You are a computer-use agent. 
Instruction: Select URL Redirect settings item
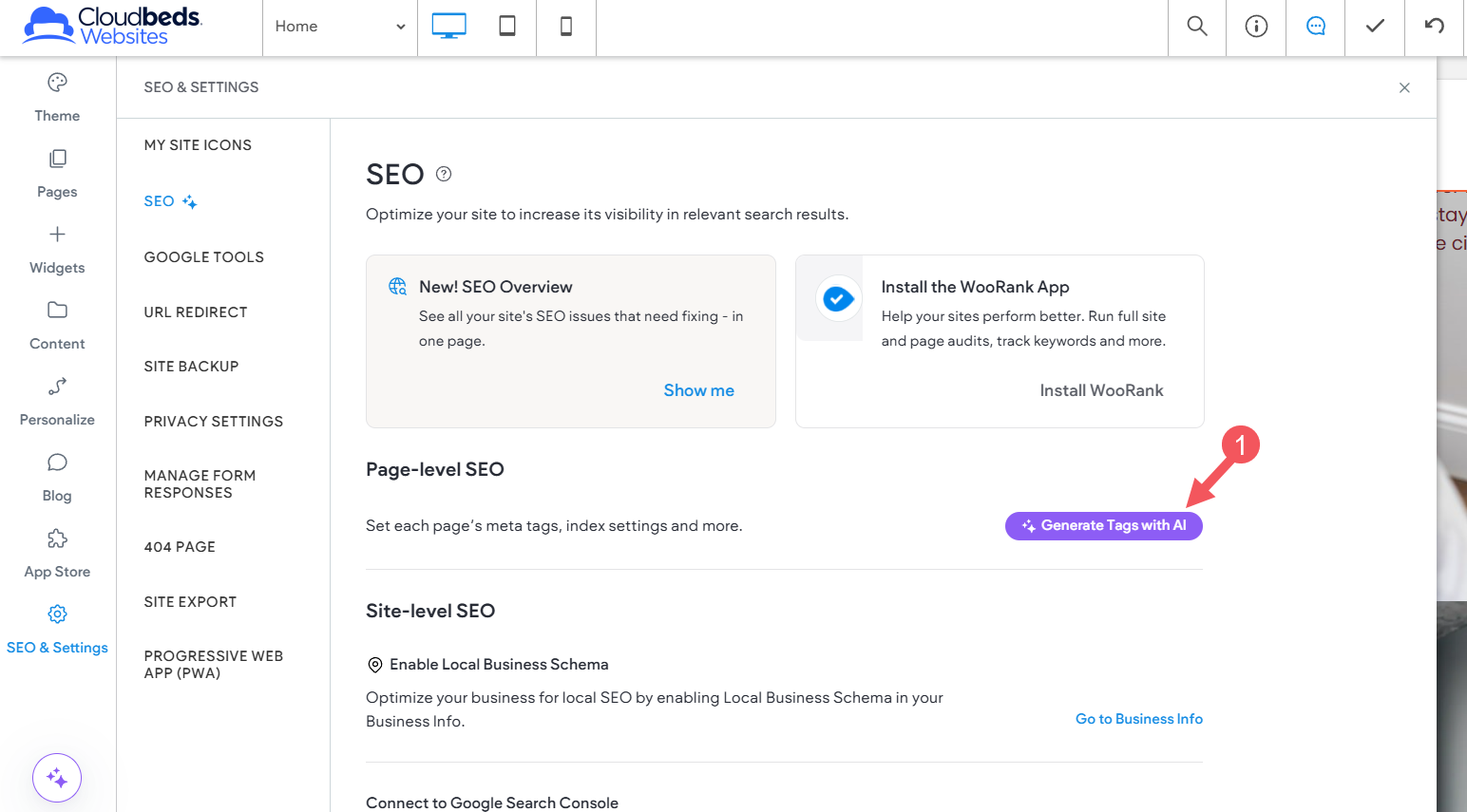[x=196, y=312]
